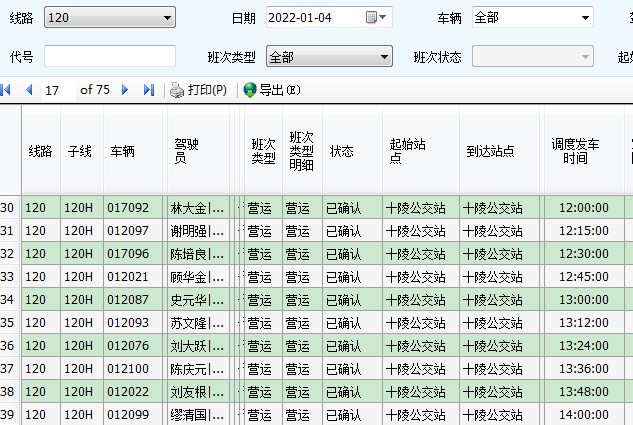Expand the 班次类型 dropdown
Image resolution: width=633 pixels, height=425 pixels.
[x=384, y=57]
